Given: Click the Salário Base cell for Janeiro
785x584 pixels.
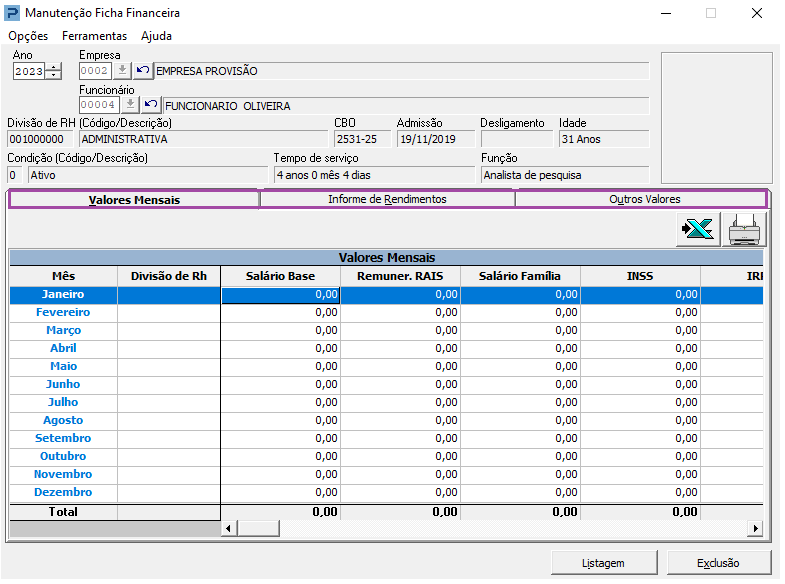Looking at the screenshot, I should point(281,295).
